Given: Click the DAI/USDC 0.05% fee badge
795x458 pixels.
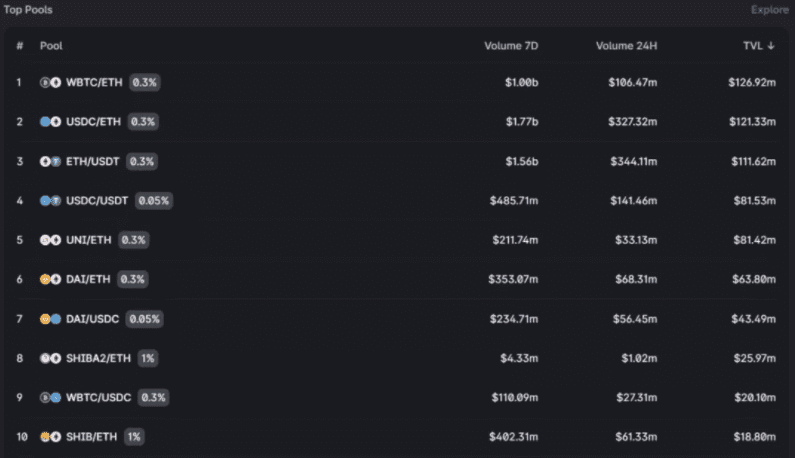Looking at the screenshot, I should [144, 319].
